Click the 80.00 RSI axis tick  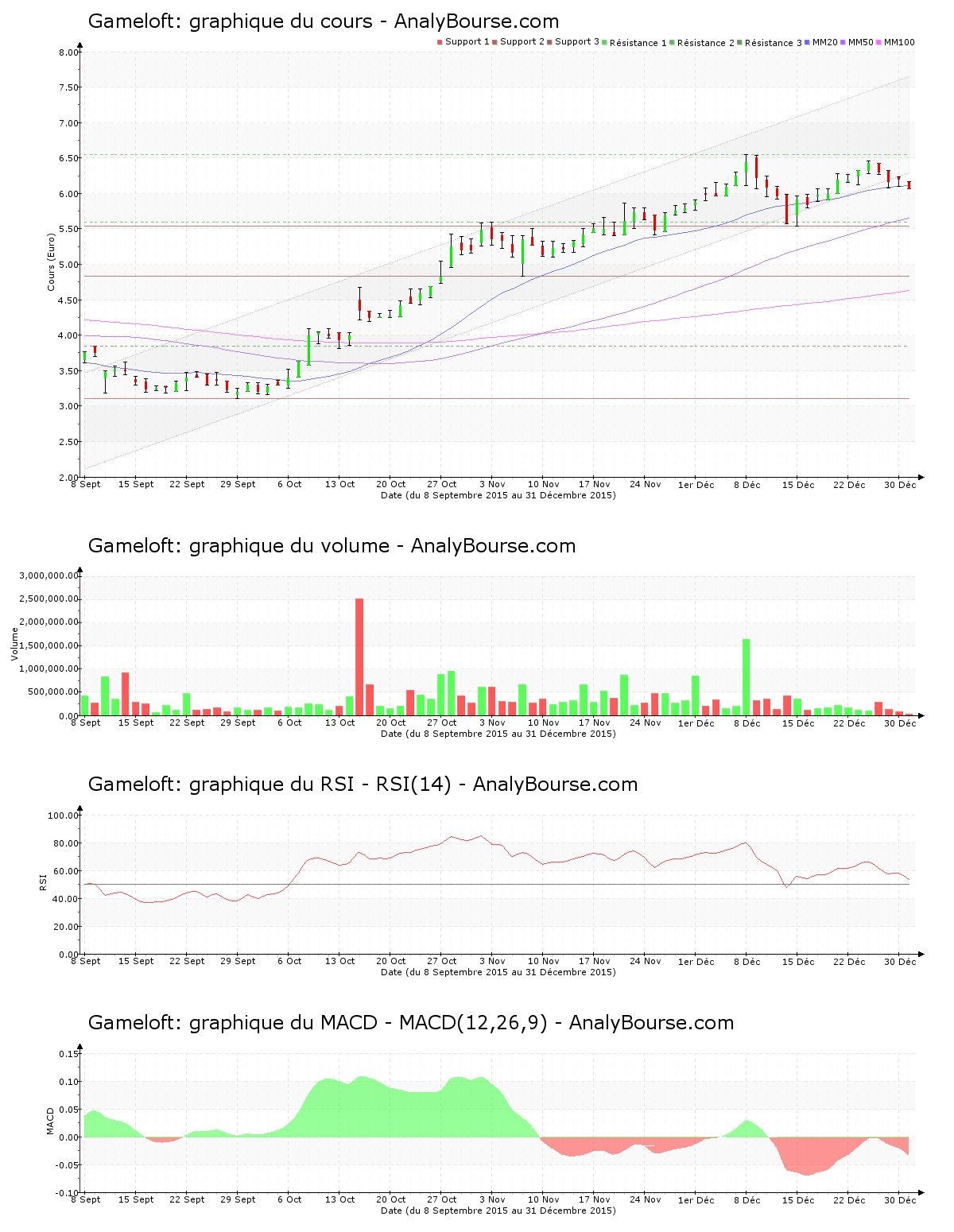[x=66, y=843]
